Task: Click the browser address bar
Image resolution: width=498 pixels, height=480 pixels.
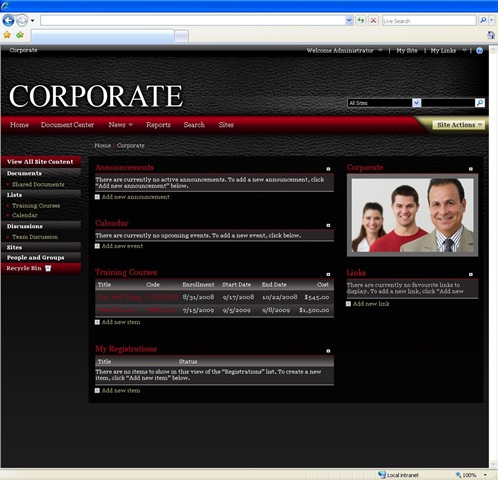Action: [193, 21]
